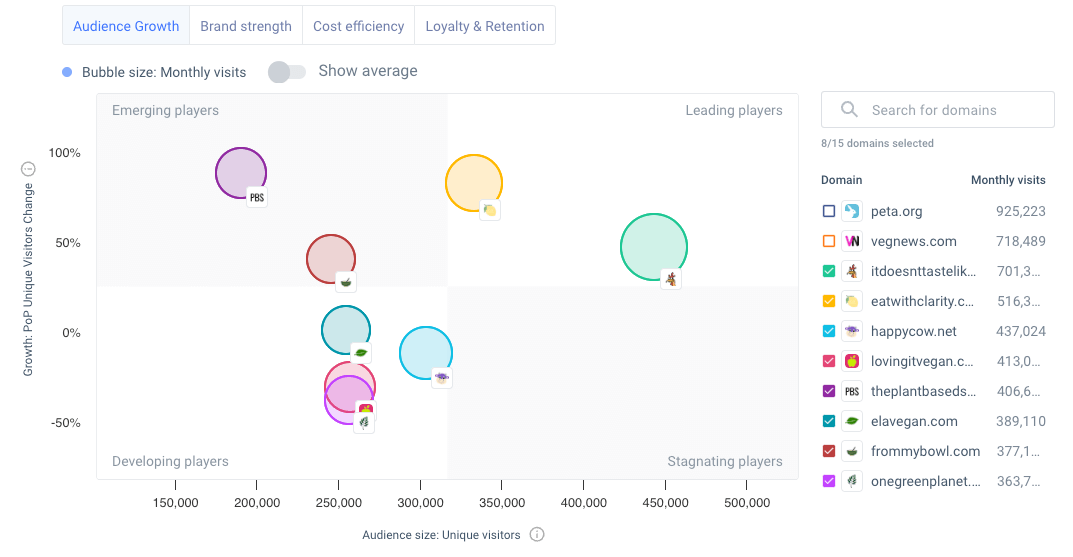Click the vegnews.com logo icon

(x=852, y=241)
